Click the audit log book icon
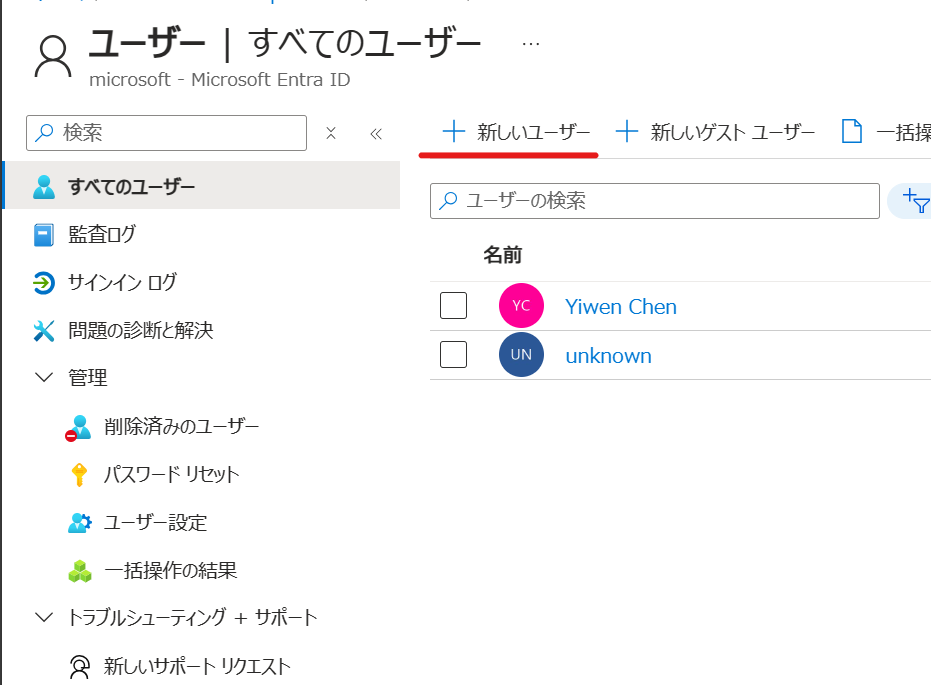931x685 pixels. [x=43, y=235]
